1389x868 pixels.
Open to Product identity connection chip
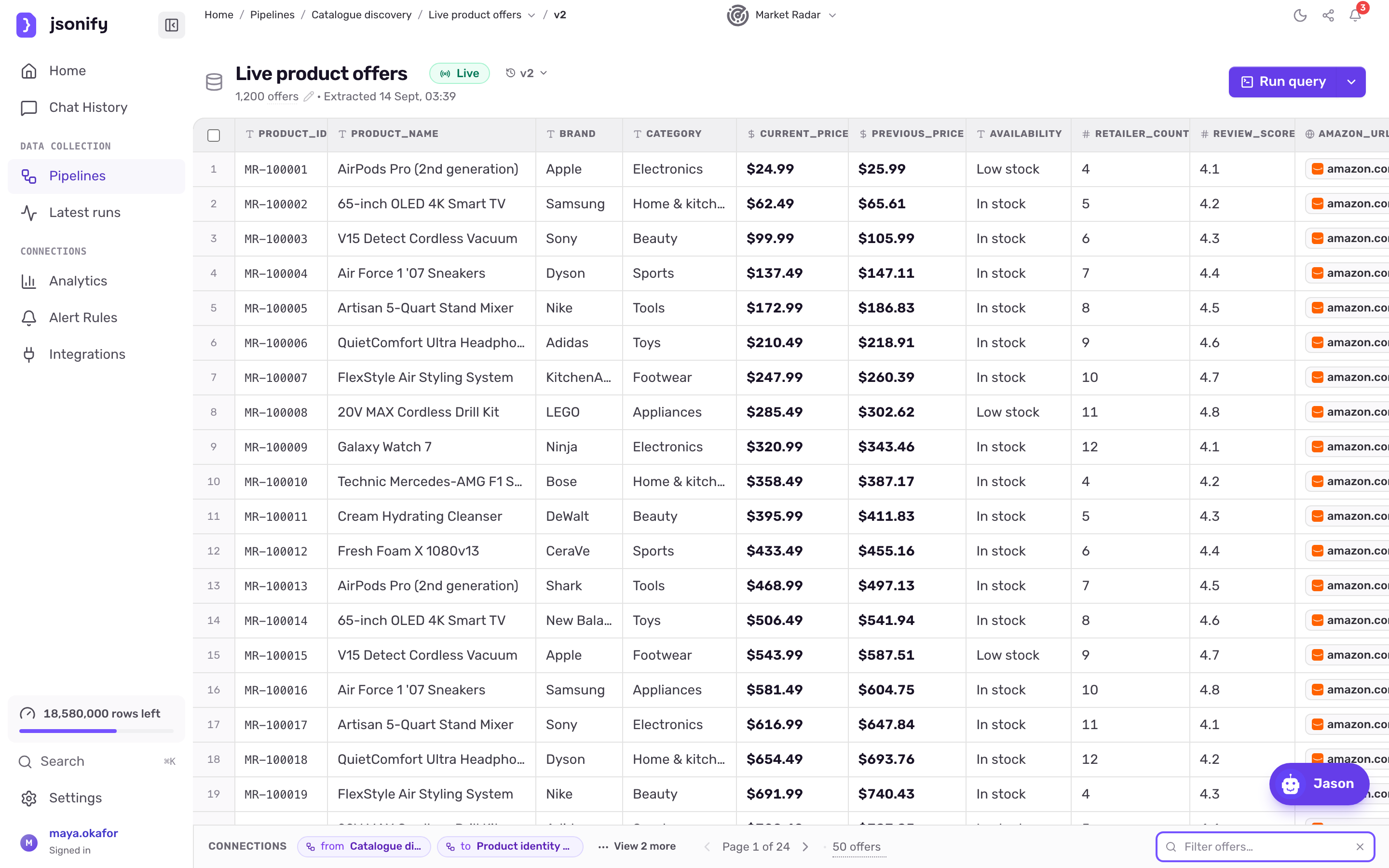coord(510,846)
